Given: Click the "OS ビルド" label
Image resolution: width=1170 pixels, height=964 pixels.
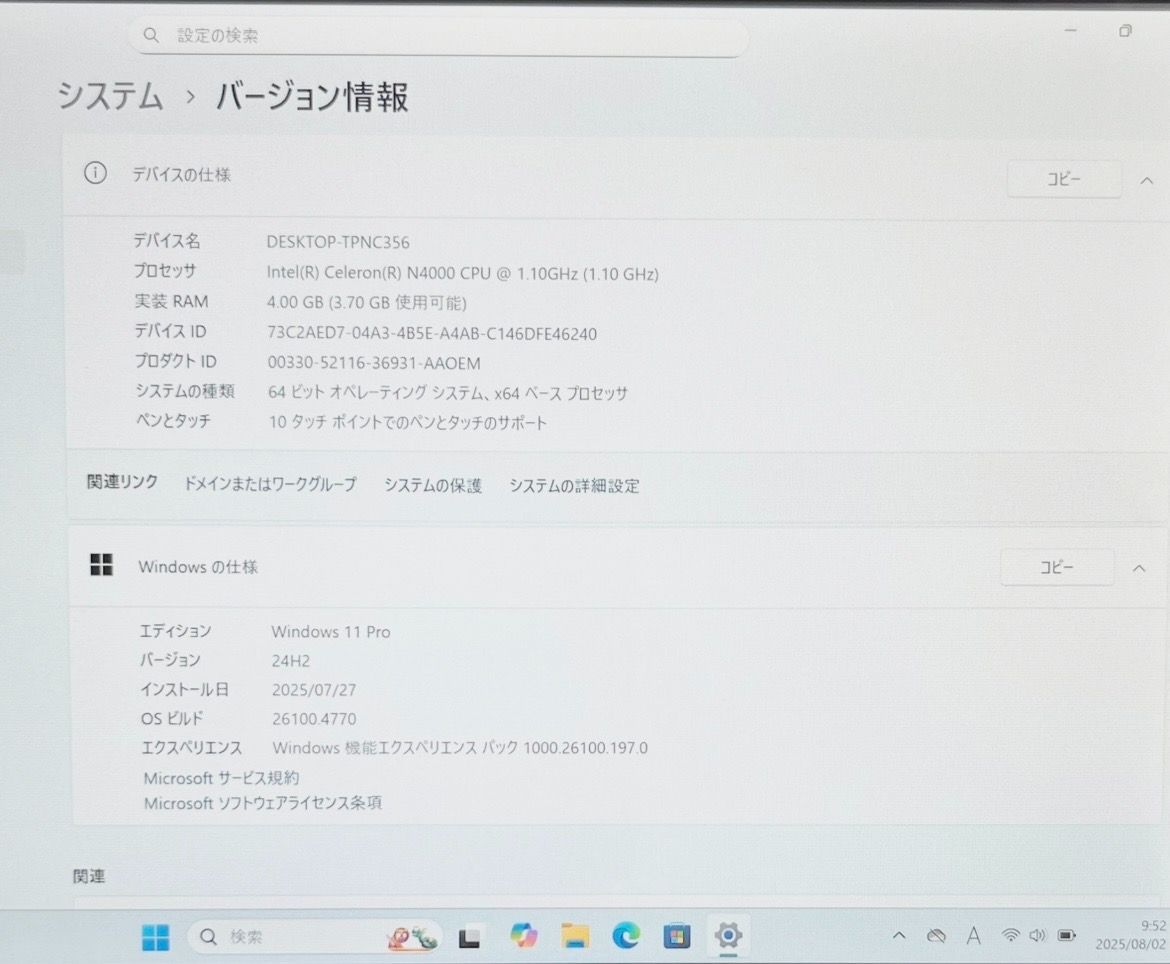Looking at the screenshot, I should pyautogui.click(x=172, y=719).
